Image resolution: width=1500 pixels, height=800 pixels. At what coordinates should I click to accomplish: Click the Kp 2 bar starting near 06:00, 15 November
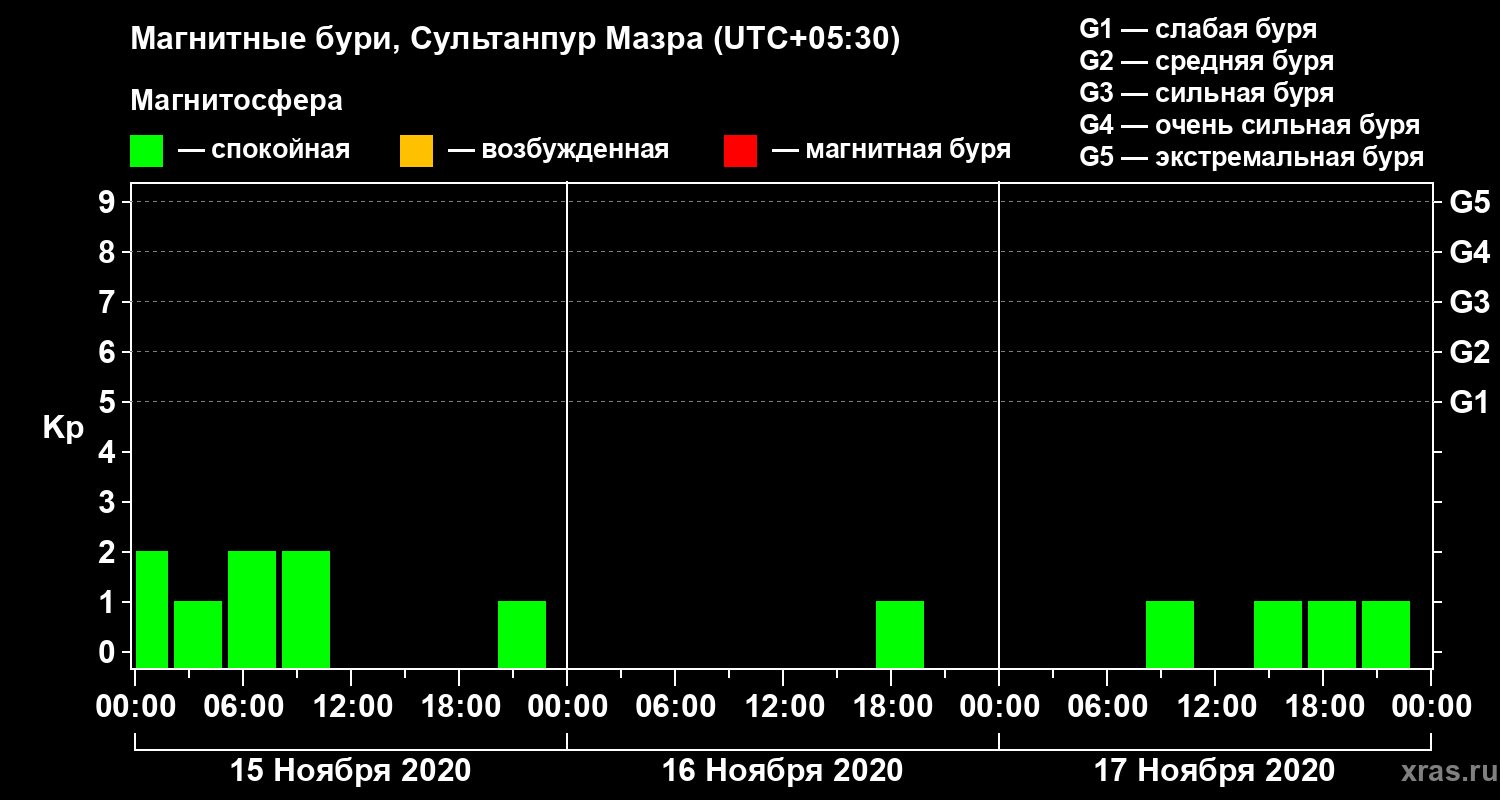coord(252,609)
